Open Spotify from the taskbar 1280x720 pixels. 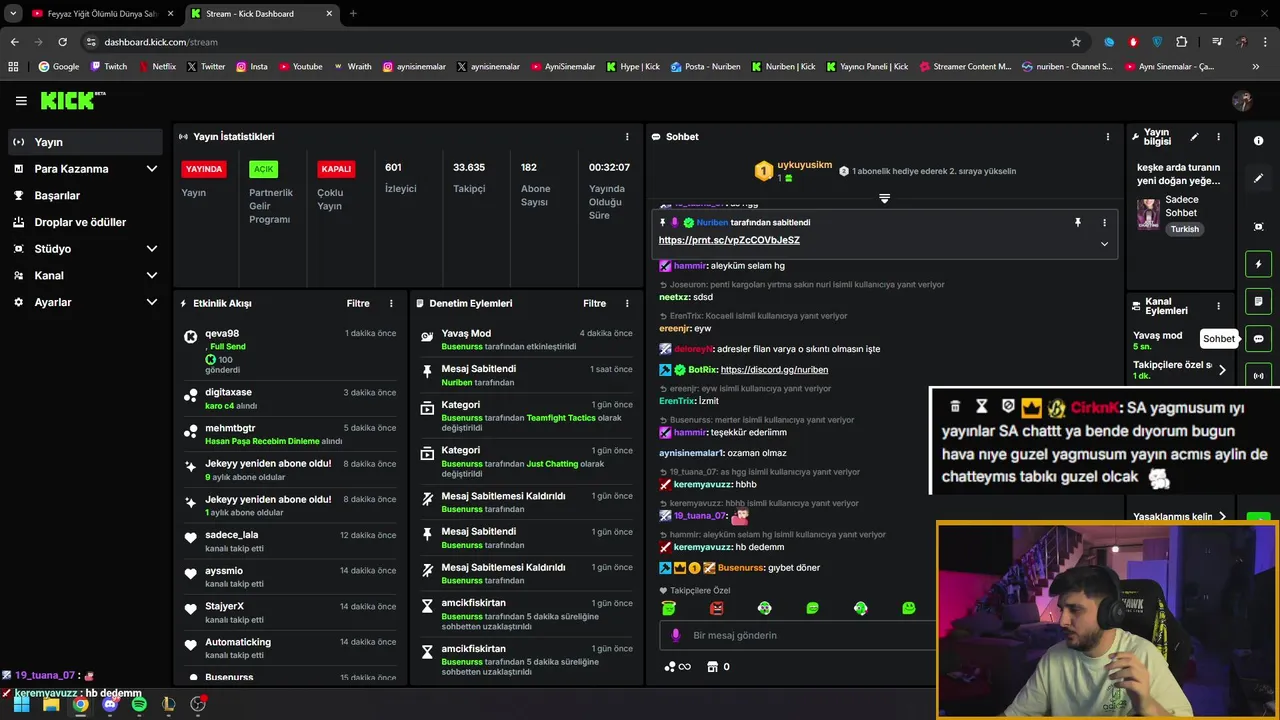coord(139,704)
